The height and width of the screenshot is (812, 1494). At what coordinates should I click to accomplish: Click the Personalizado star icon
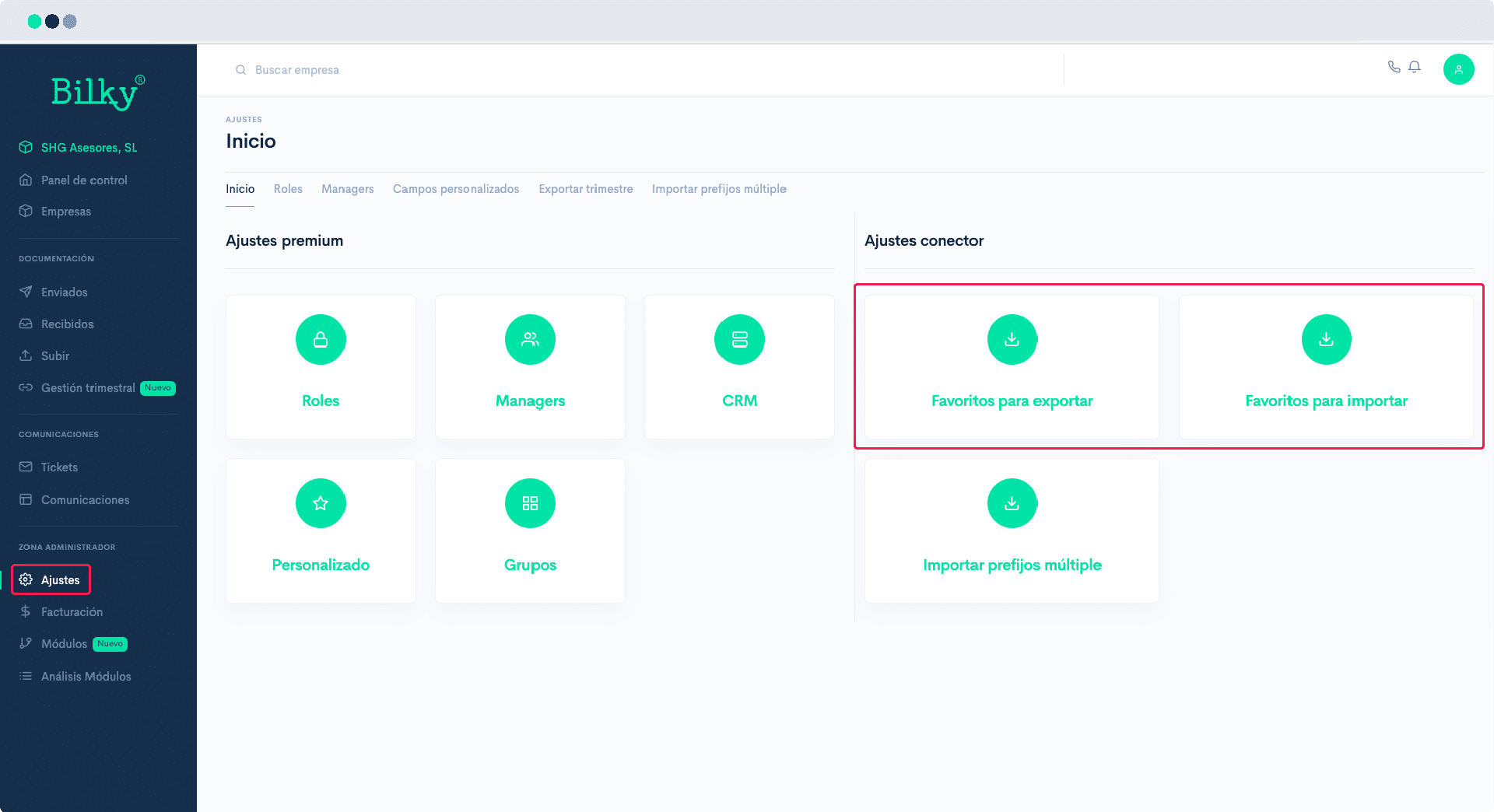click(321, 503)
